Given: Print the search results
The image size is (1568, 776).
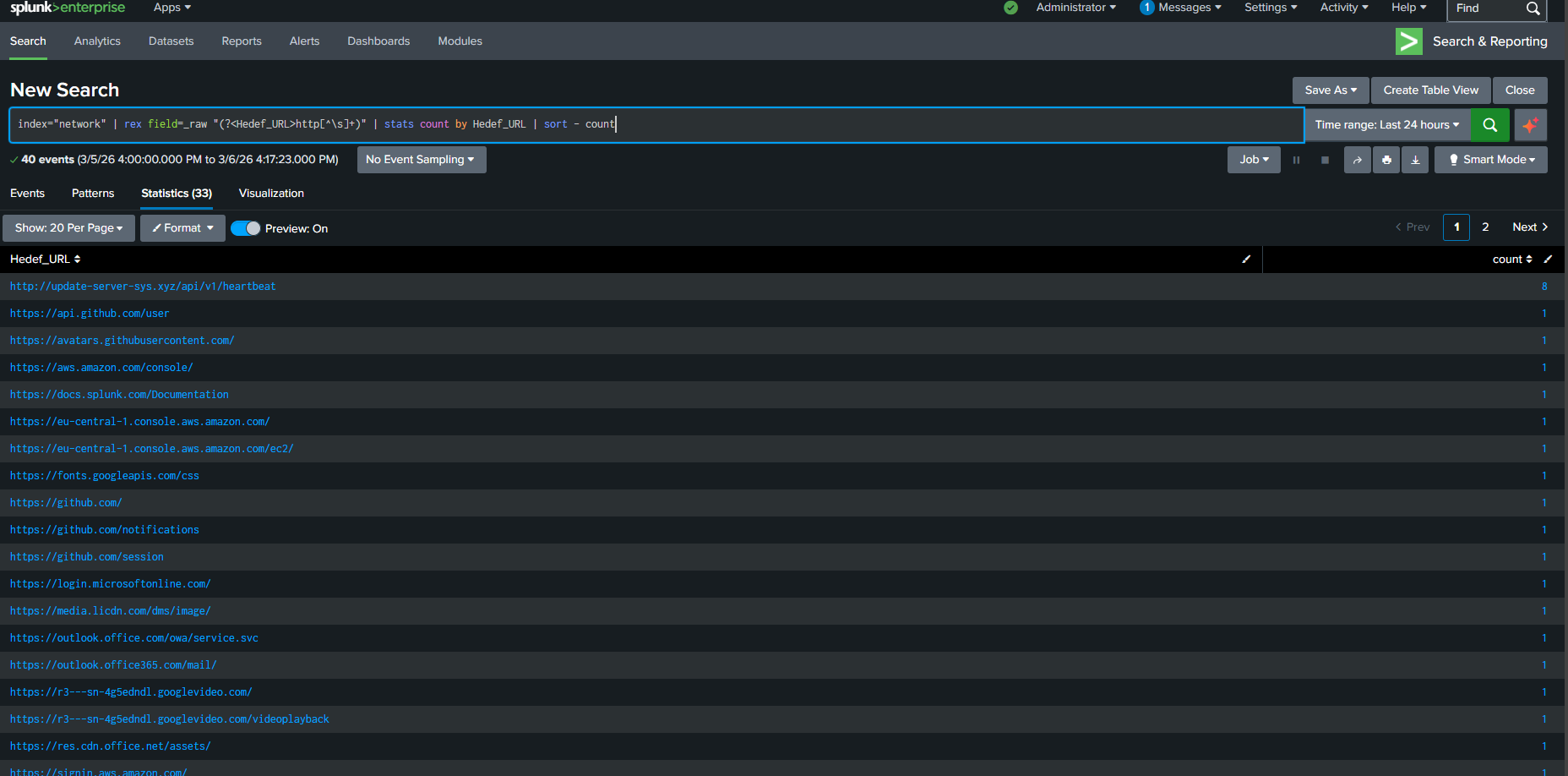Looking at the screenshot, I should pos(1386,160).
